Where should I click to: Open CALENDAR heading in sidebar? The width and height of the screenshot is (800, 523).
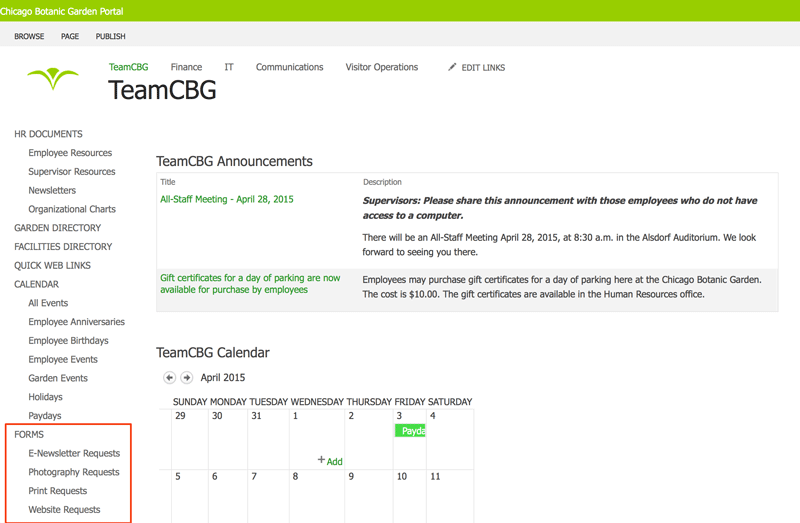pos(36,284)
